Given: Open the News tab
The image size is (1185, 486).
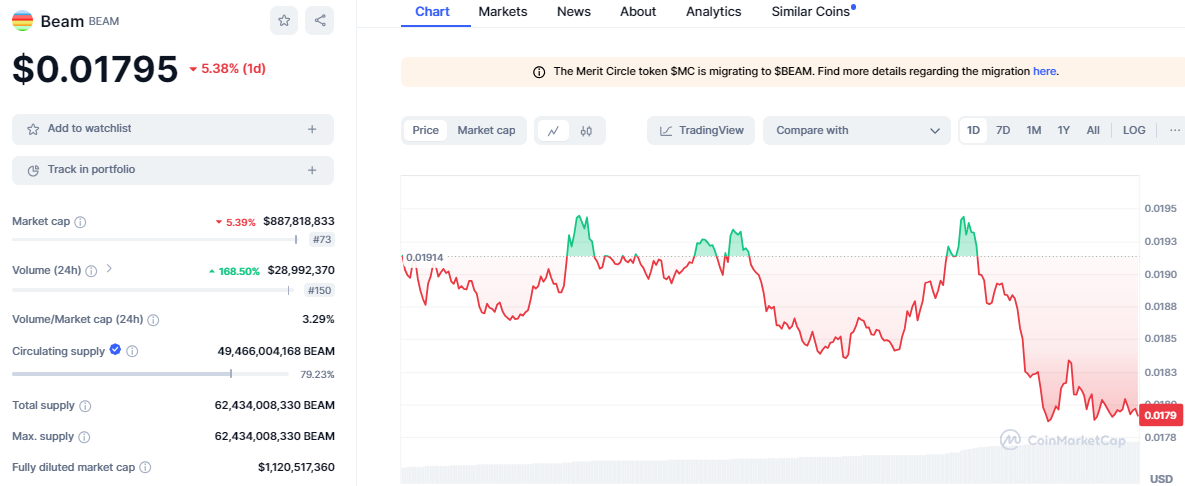Looking at the screenshot, I should coord(574,11).
